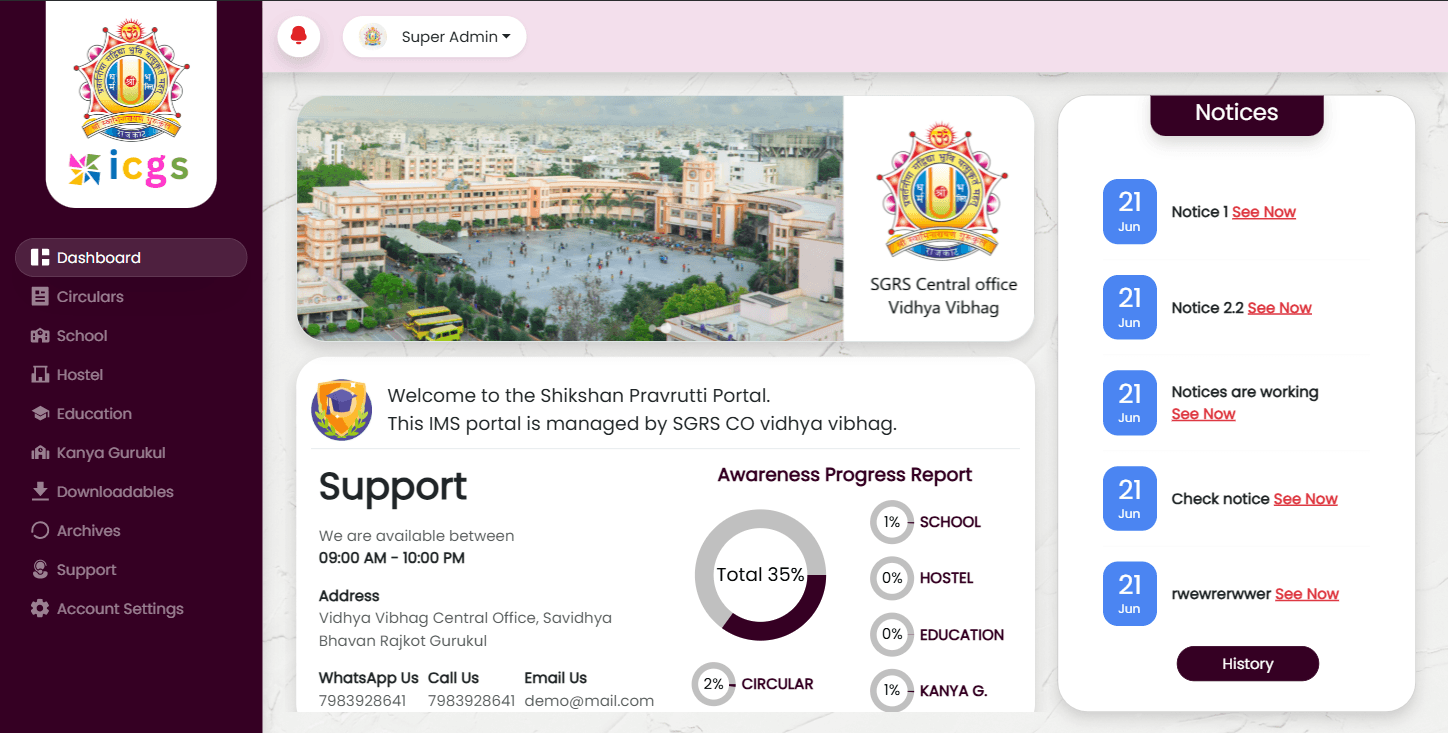
Task: Click the Kanya Gurukul sidebar icon
Action: (40, 452)
